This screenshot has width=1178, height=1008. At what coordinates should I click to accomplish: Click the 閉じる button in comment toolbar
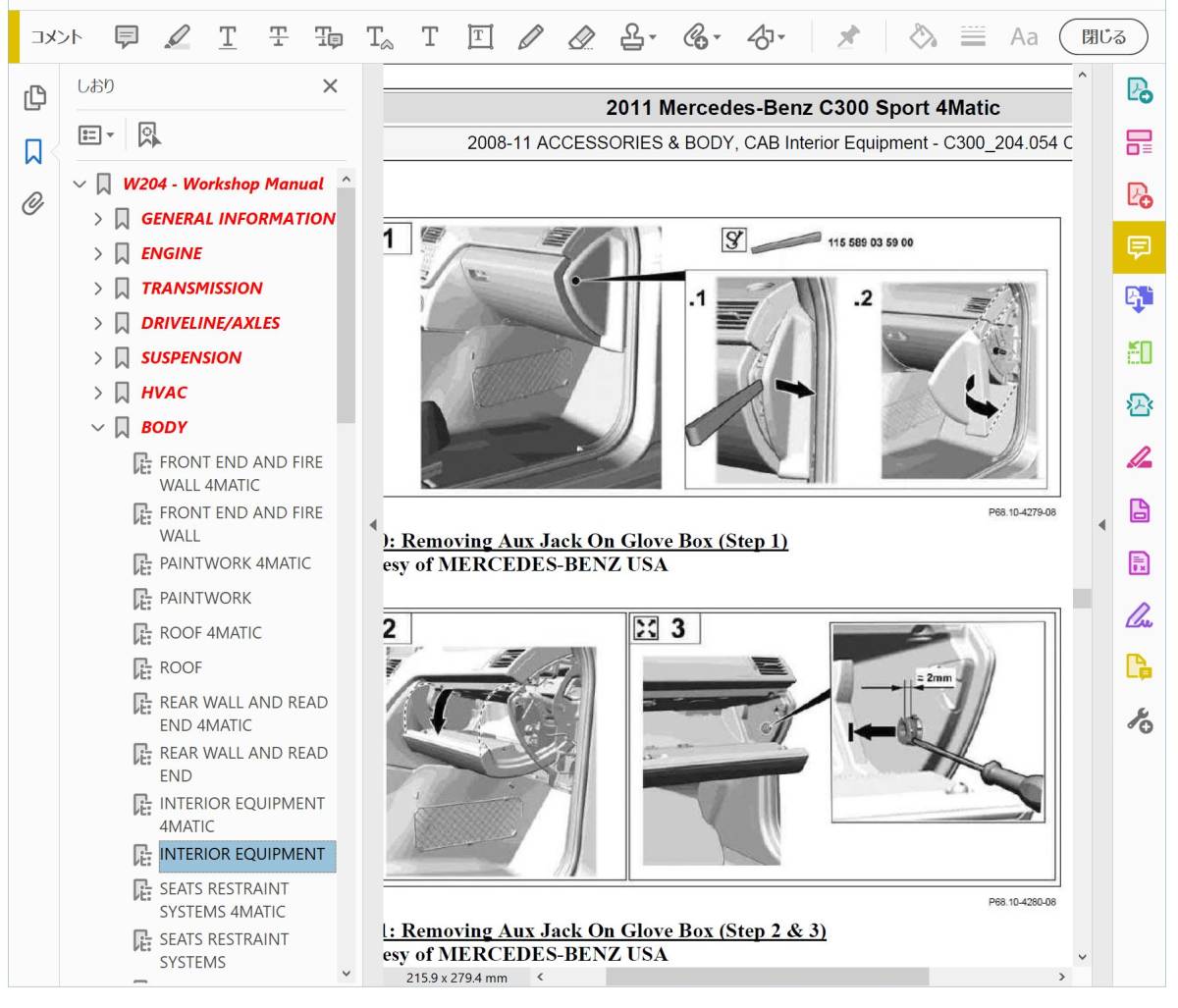tap(1103, 37)
